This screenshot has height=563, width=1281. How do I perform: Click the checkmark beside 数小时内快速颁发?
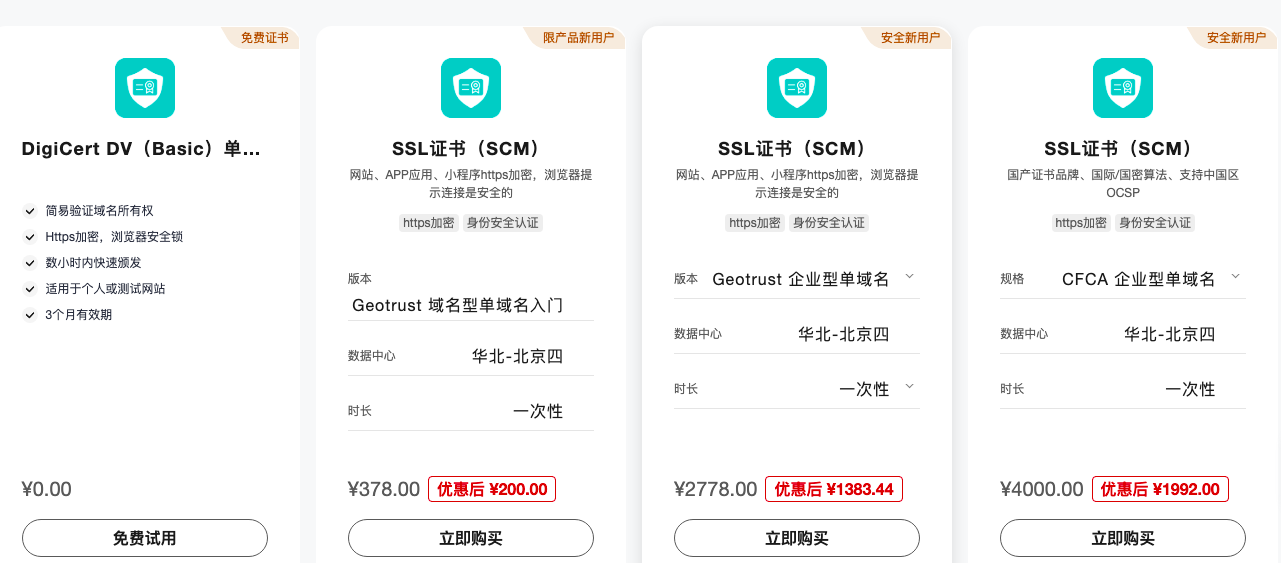[x=30, y=263]
